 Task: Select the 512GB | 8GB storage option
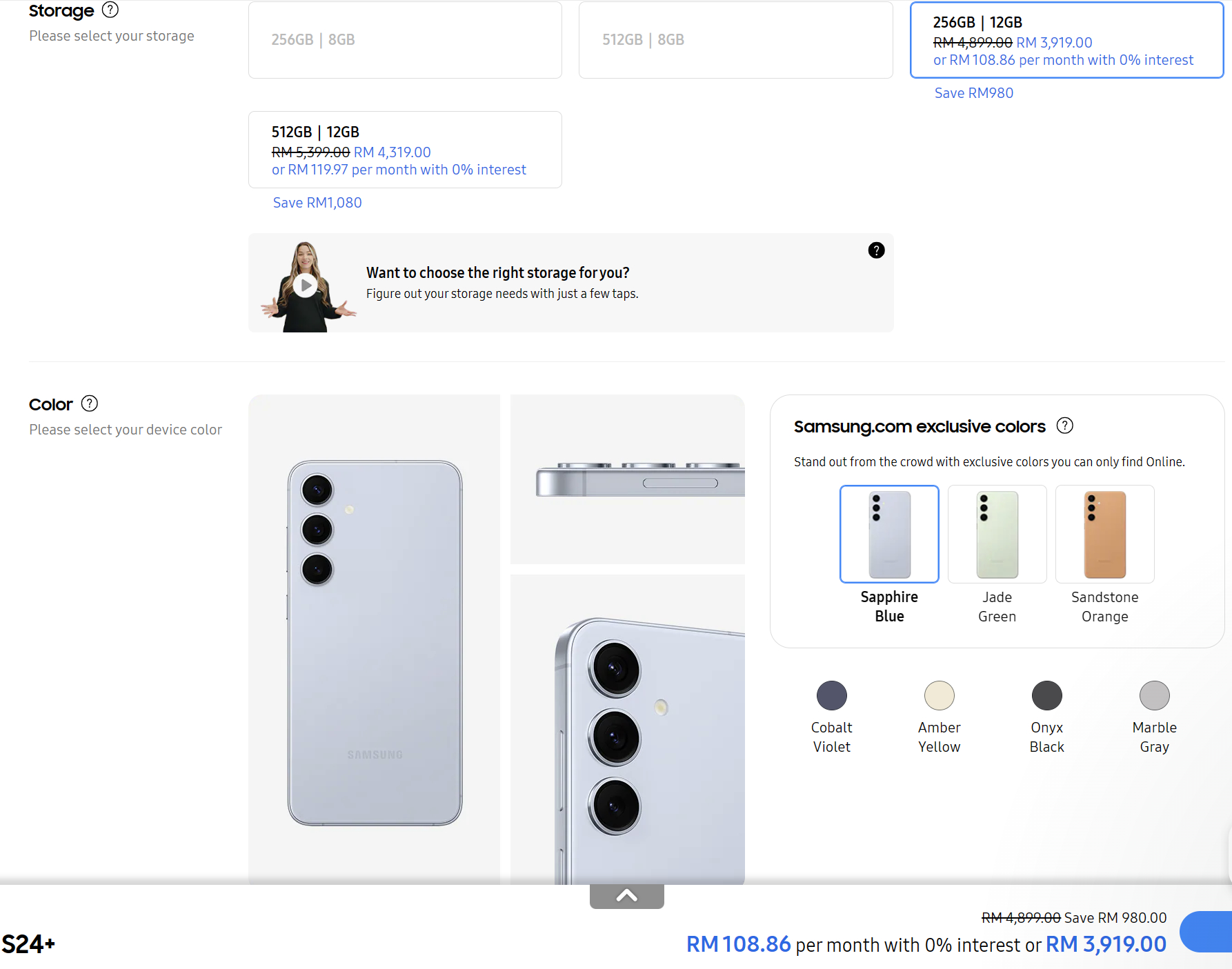pyautogui.click(x=735, y=40)
